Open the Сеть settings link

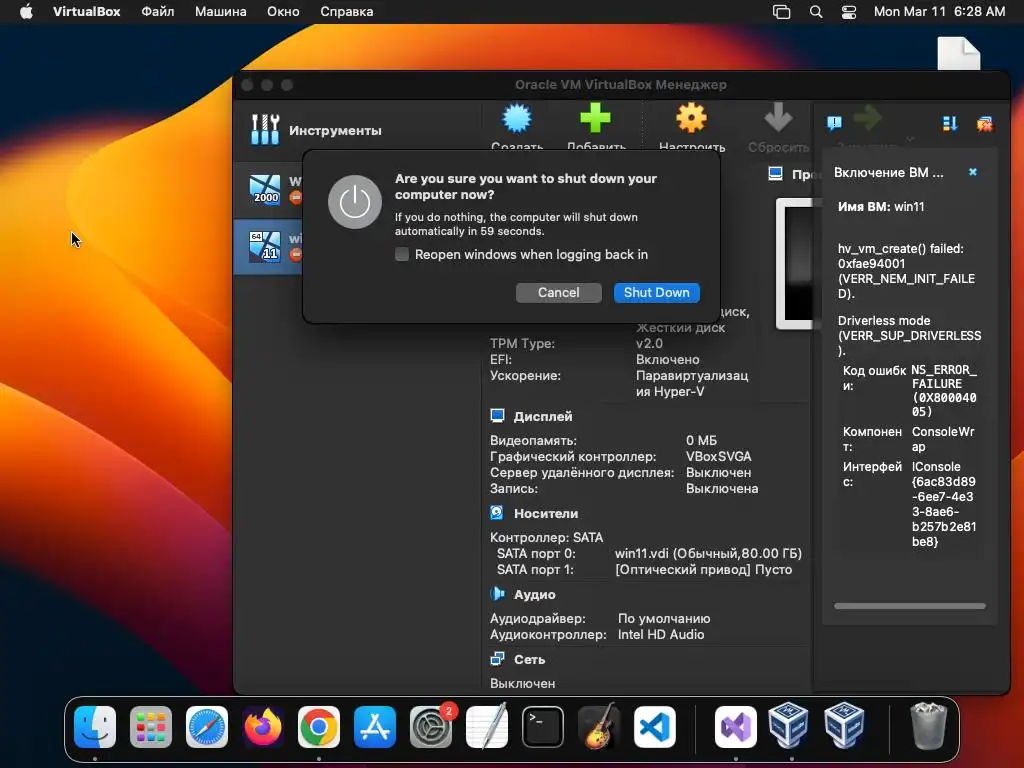coord(529,660)
